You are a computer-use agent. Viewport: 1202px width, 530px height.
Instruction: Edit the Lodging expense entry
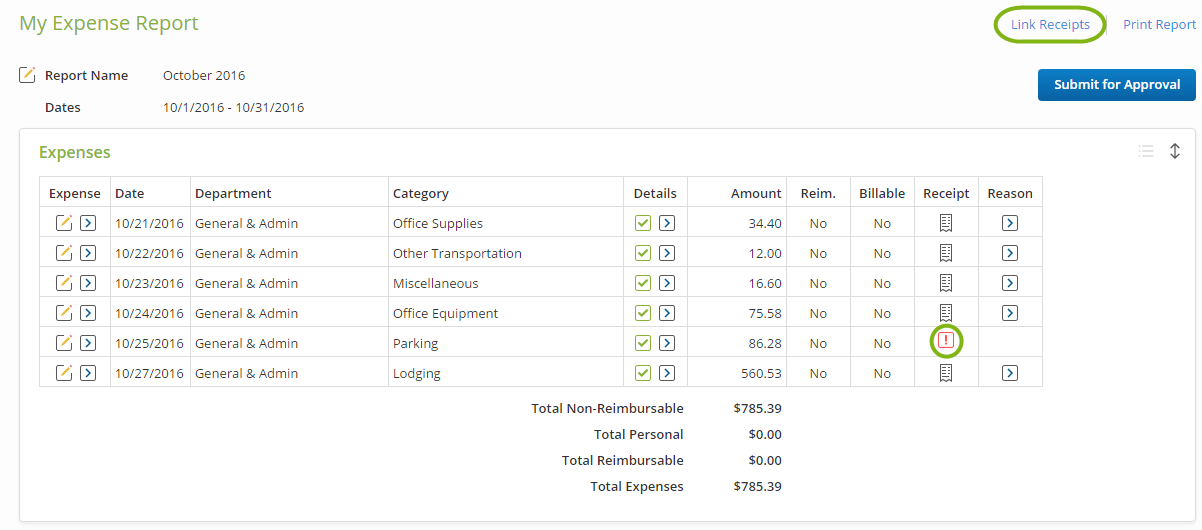point(64,373)
